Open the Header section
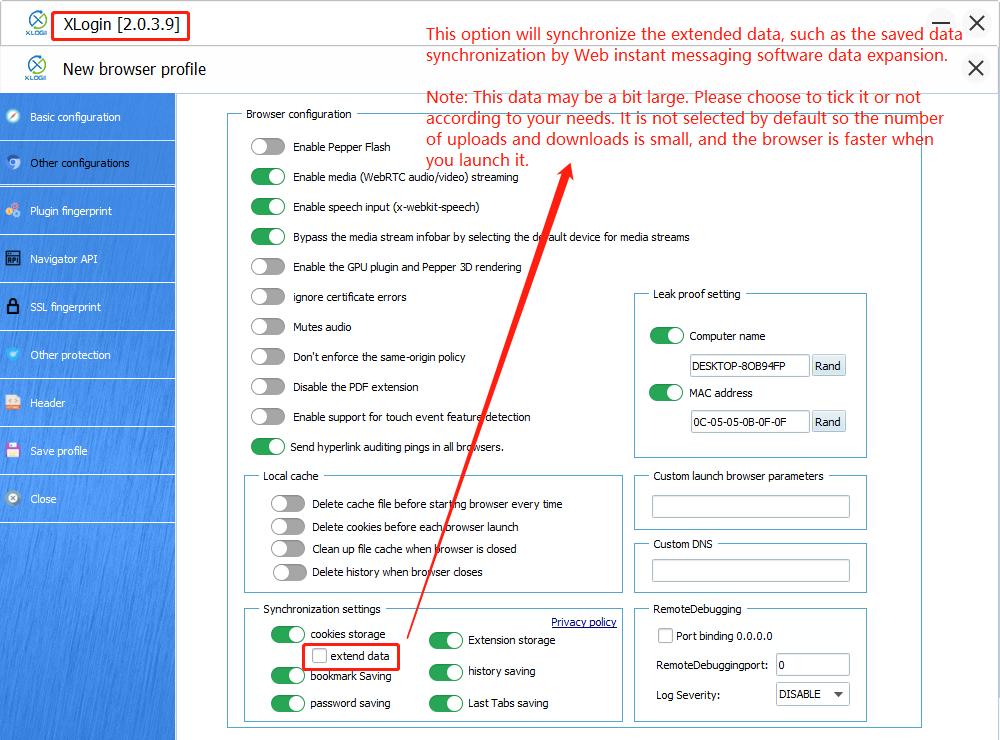The width and height of the screenshot is (1000, 740). 87,403
